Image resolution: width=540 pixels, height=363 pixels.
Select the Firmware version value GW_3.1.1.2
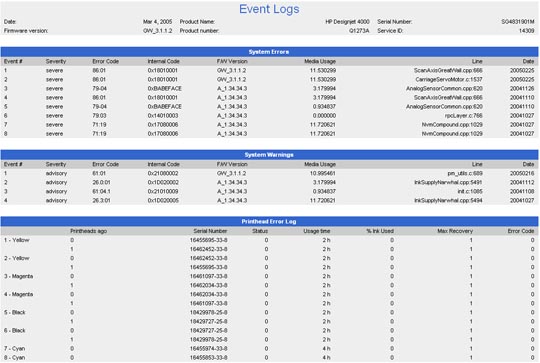157,31
